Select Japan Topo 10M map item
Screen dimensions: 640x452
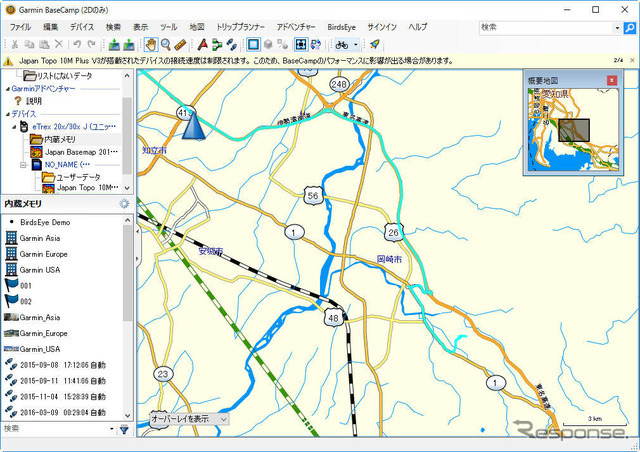click(80, 187)
